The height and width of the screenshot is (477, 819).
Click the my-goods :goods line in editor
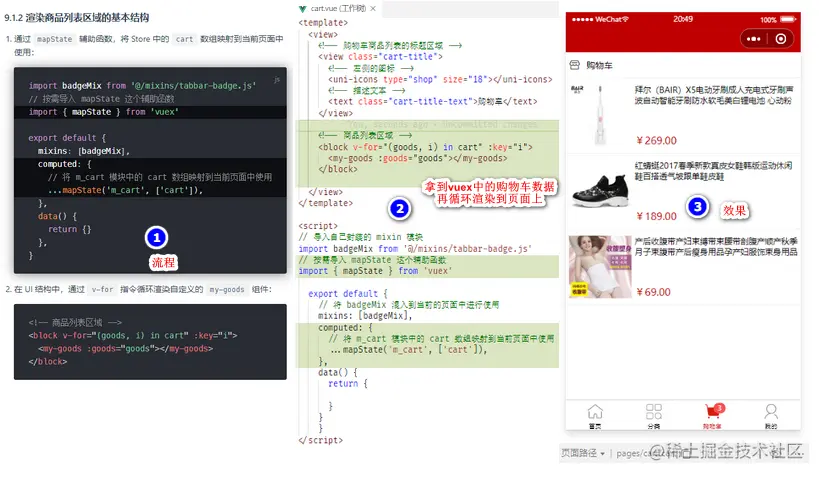[x=417, y=158]
